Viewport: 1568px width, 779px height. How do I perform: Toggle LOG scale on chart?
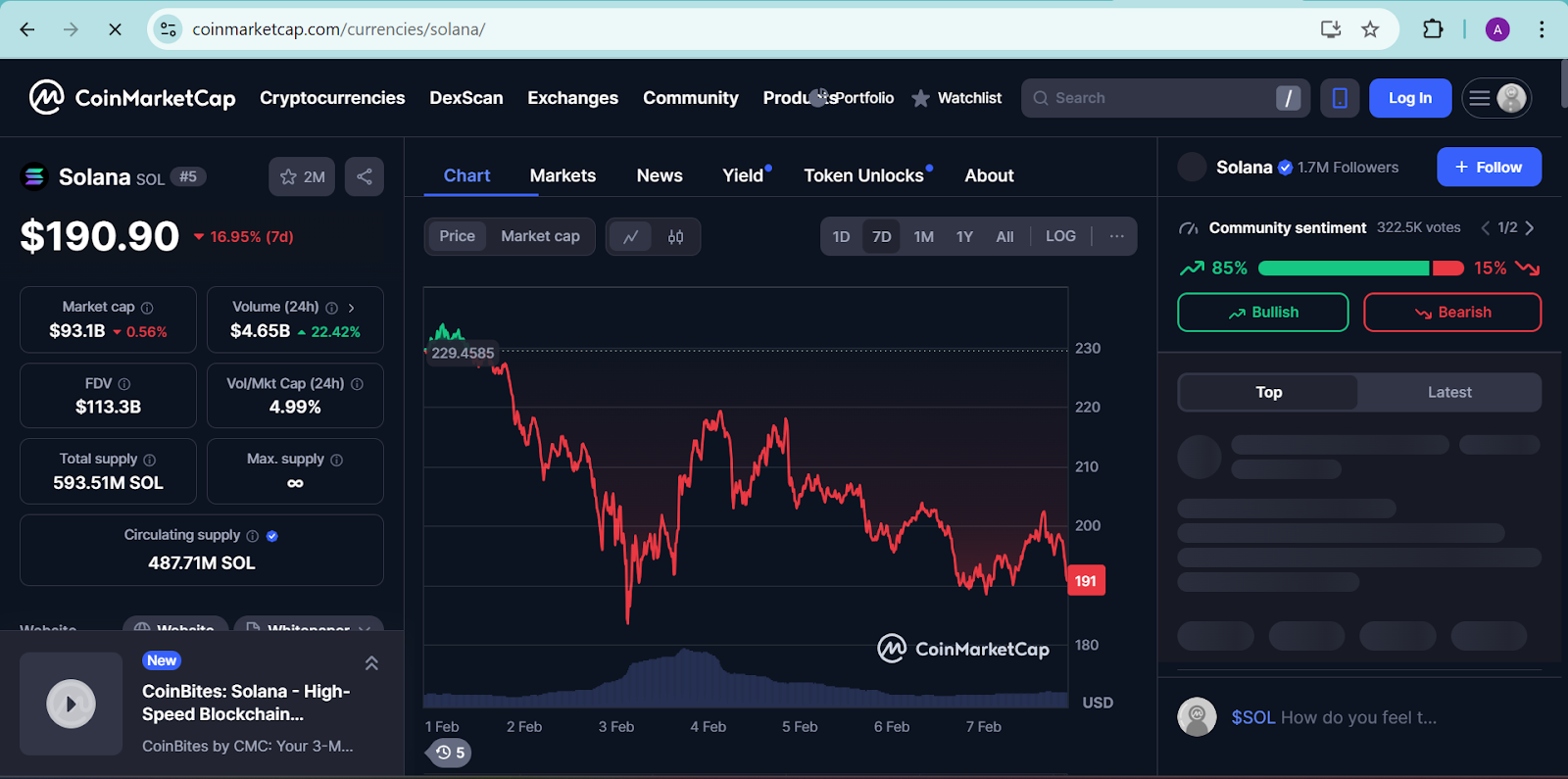1060,236
